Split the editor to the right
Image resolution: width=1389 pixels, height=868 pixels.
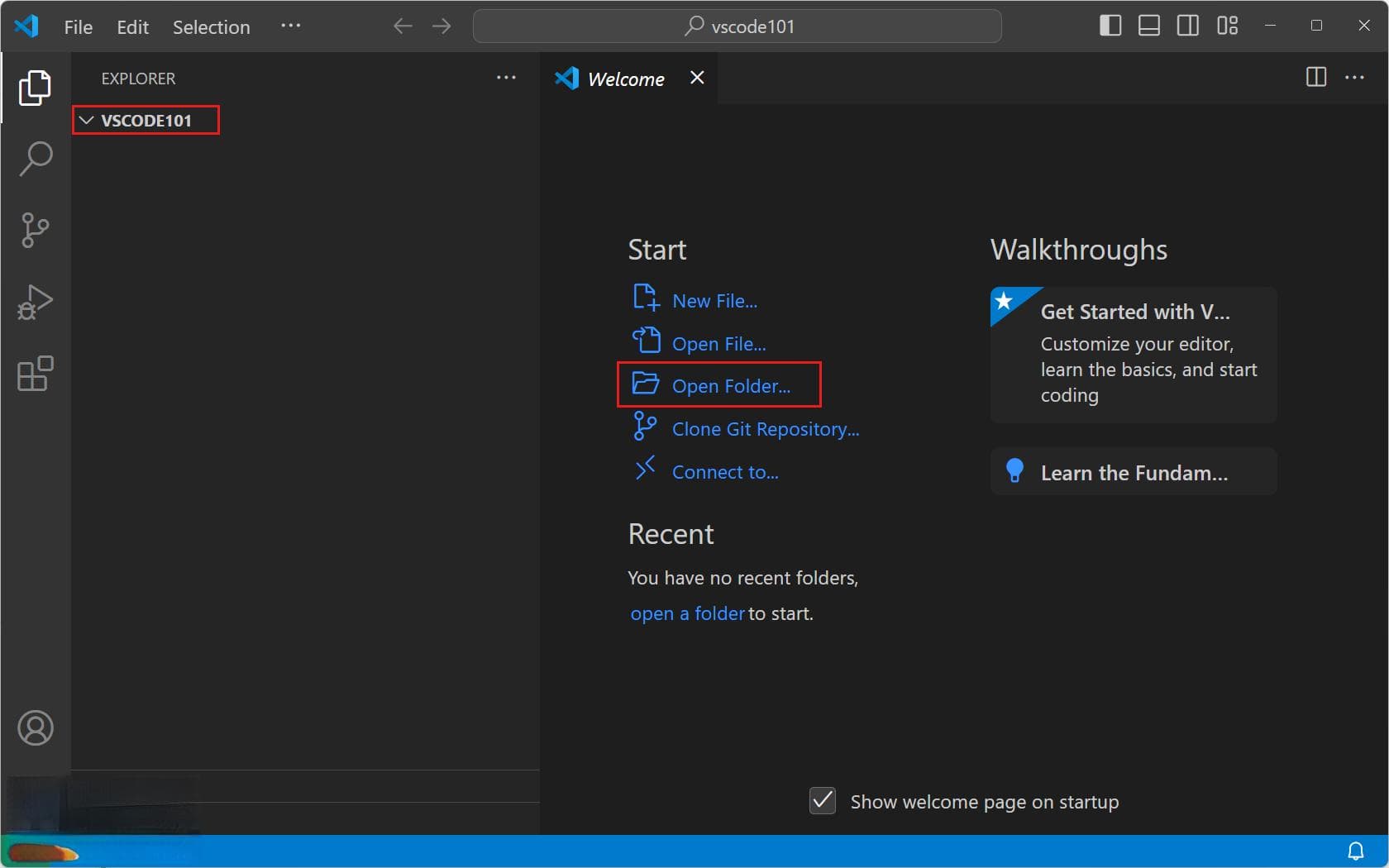(x=1315, y=78)
